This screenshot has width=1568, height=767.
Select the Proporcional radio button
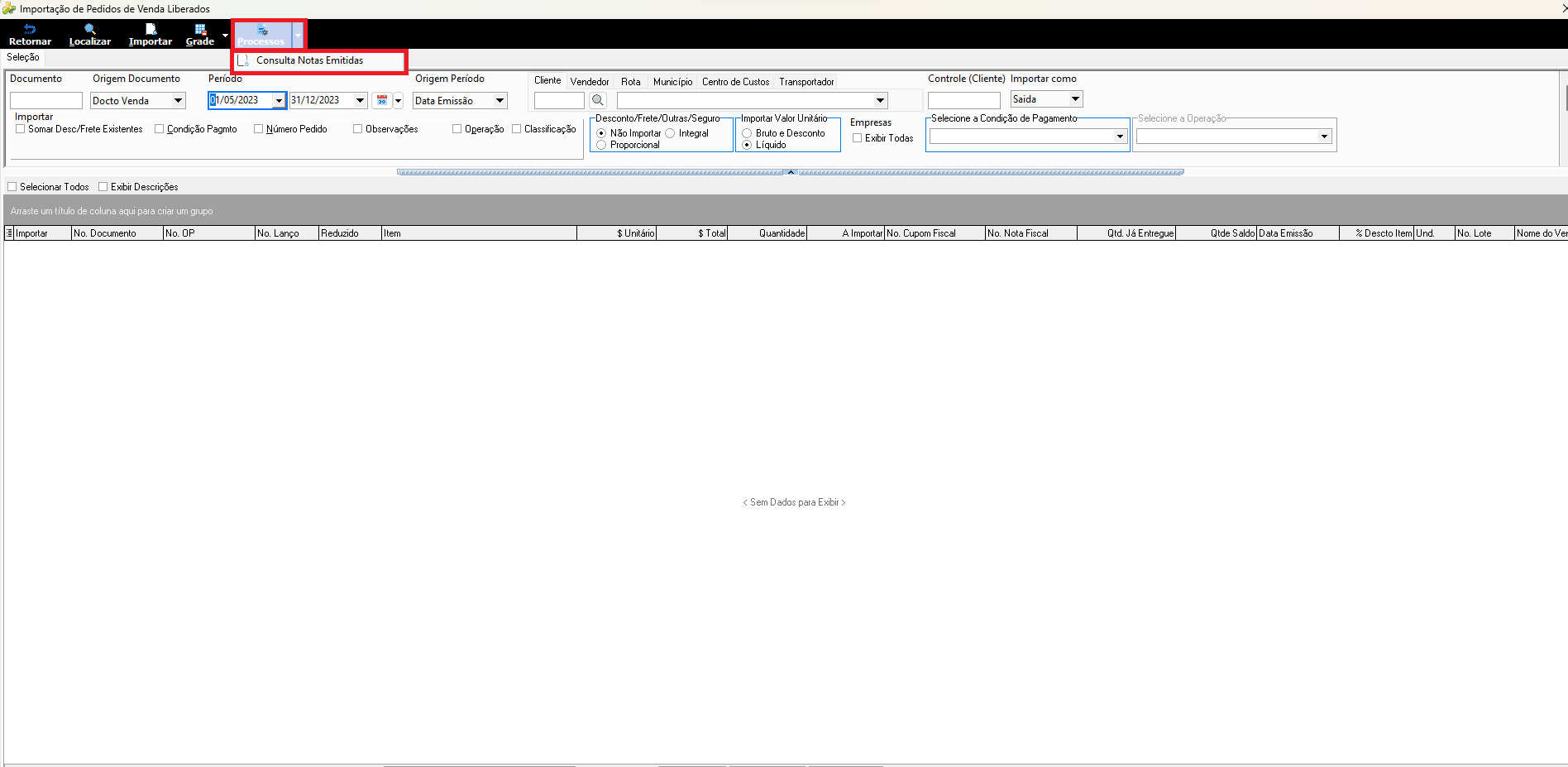[601, 145]
